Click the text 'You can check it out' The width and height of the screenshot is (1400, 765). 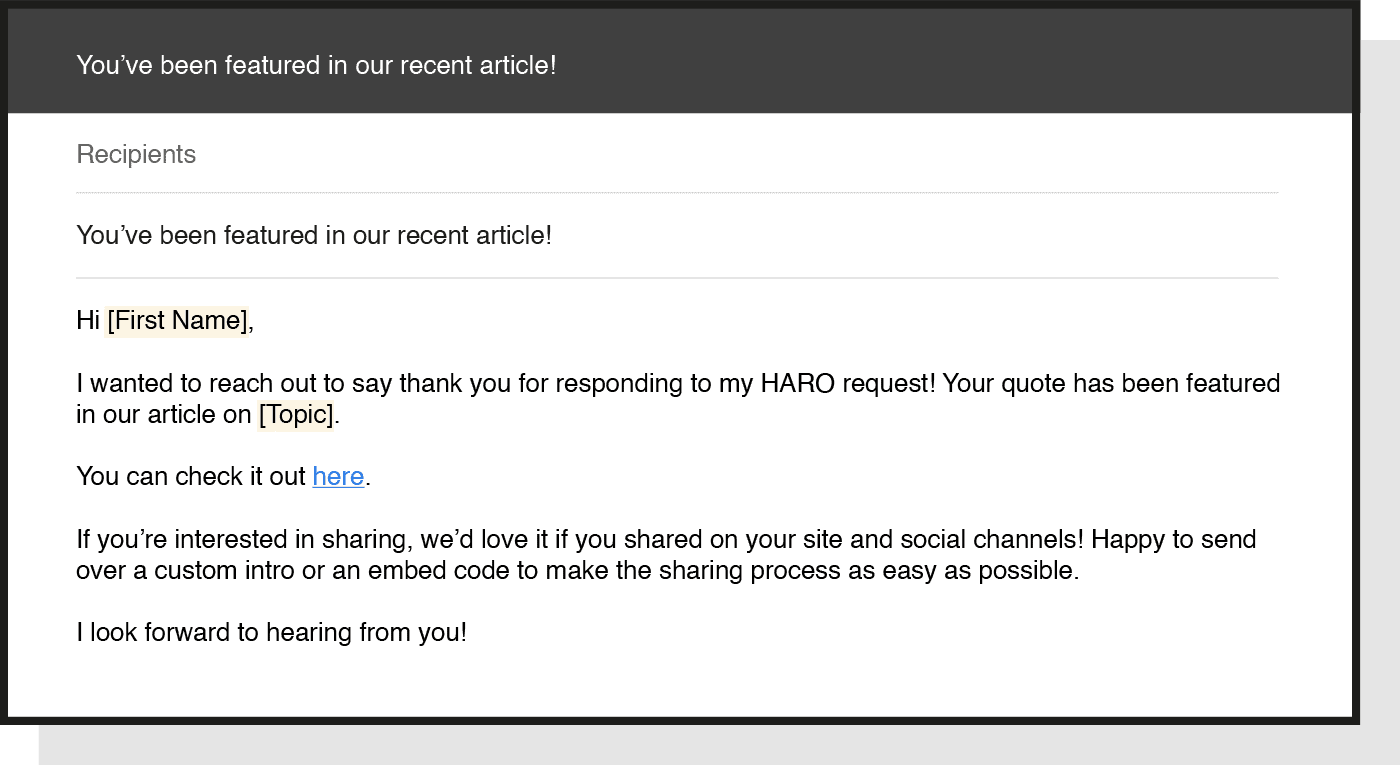[191, 477]
